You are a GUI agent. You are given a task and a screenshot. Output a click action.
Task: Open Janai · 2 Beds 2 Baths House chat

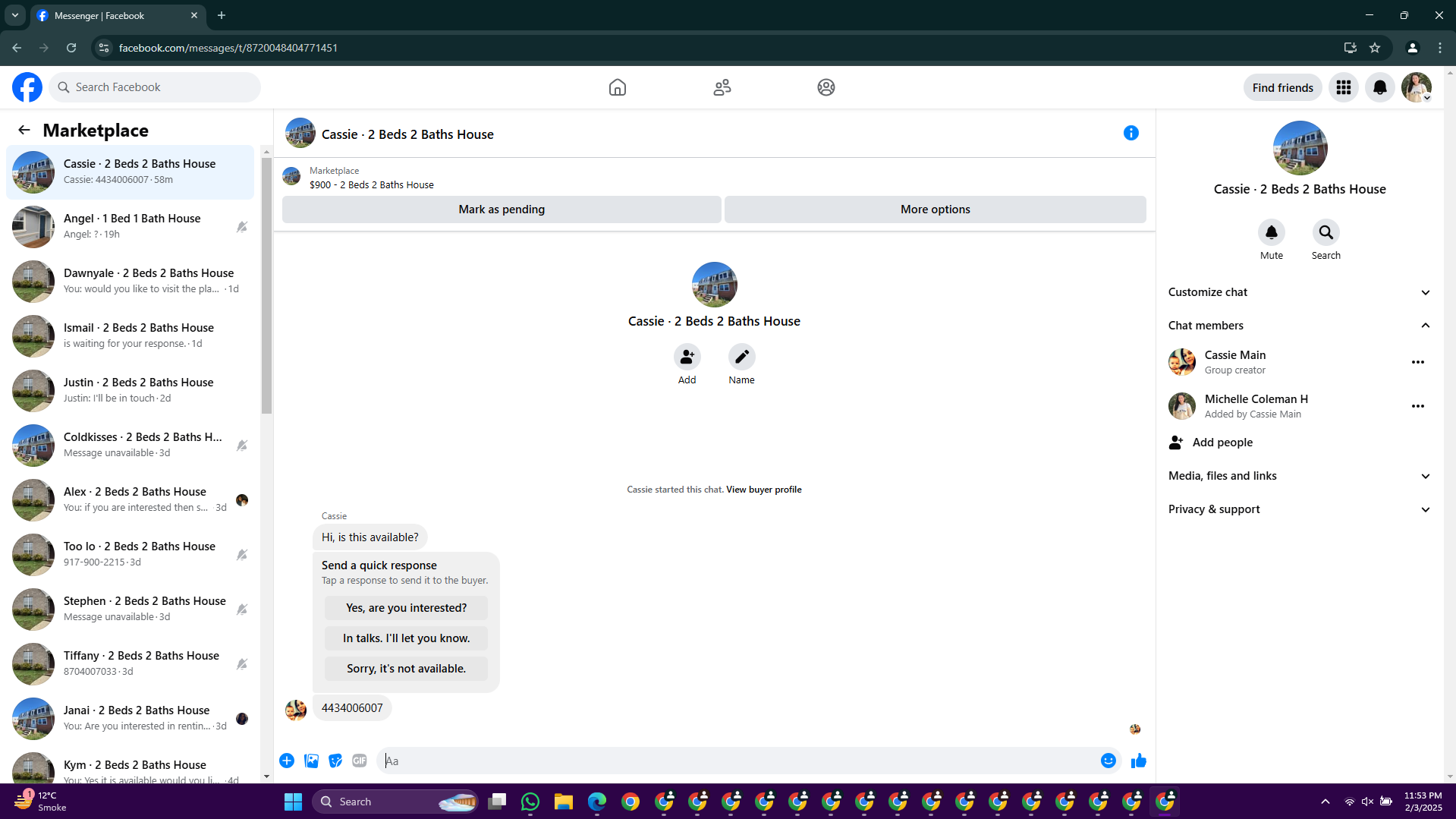(130, 719)
